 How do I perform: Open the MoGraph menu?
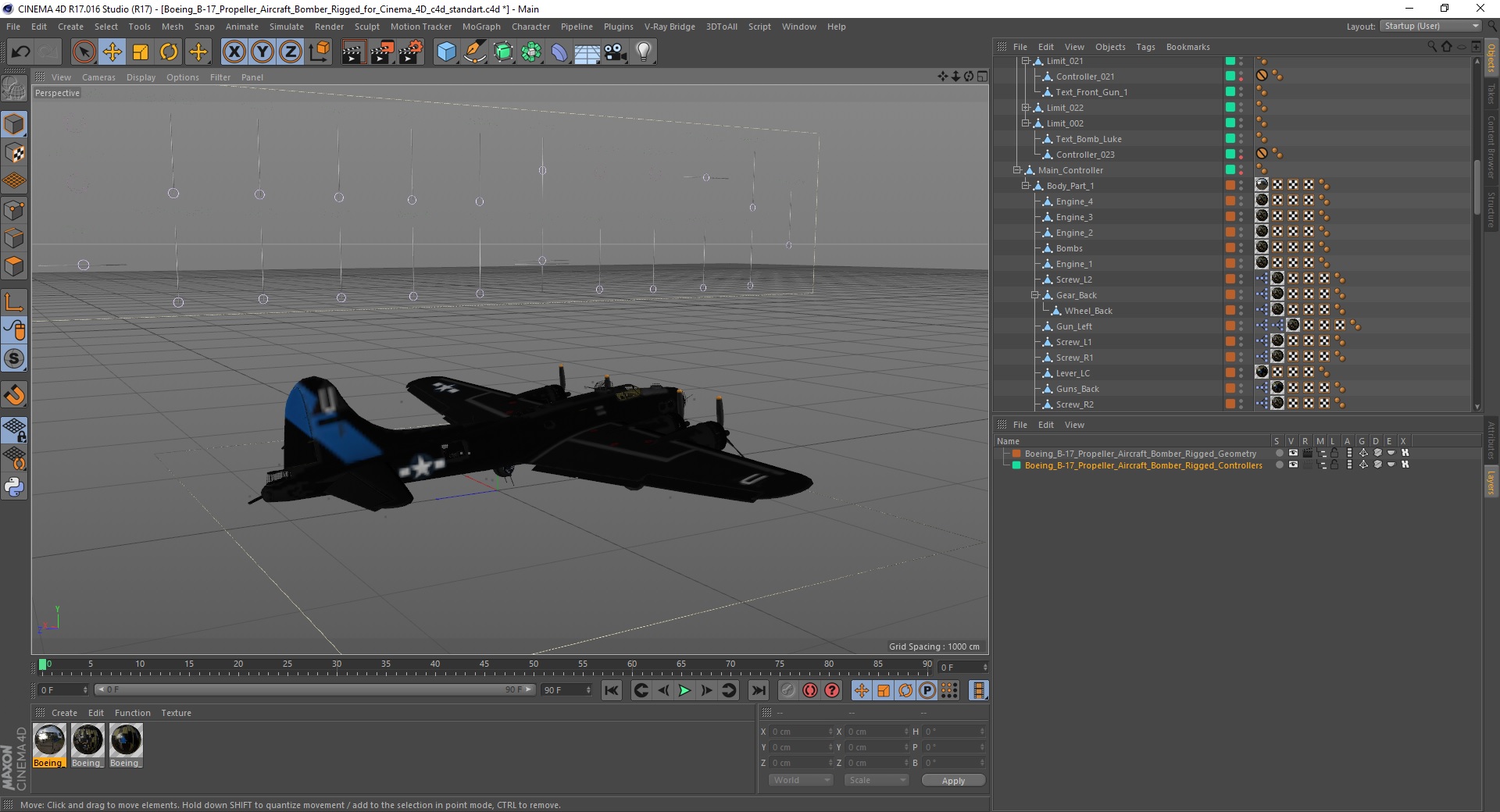(481, 27)
